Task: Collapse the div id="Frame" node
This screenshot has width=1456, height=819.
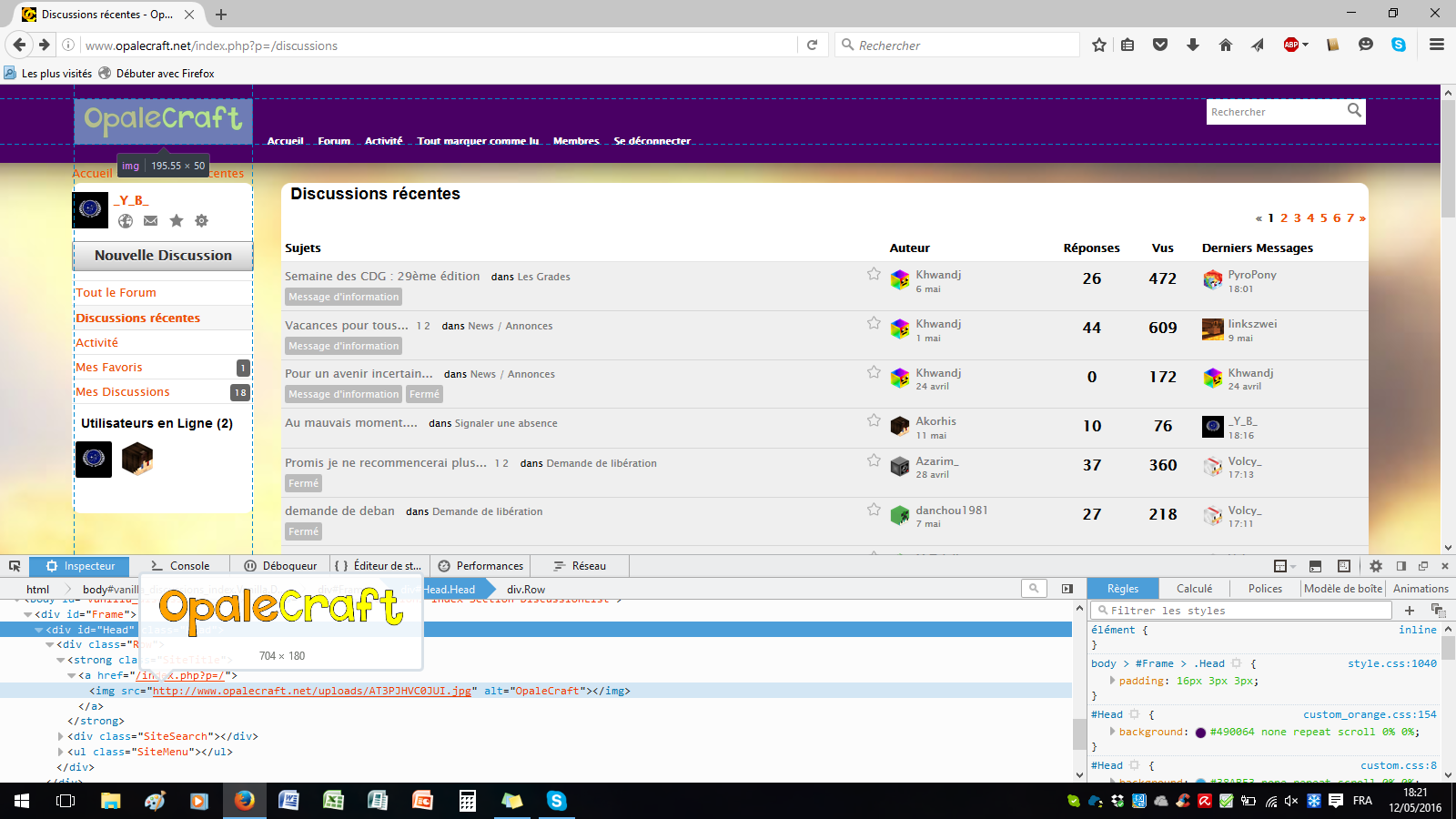Action: point(28,614)
